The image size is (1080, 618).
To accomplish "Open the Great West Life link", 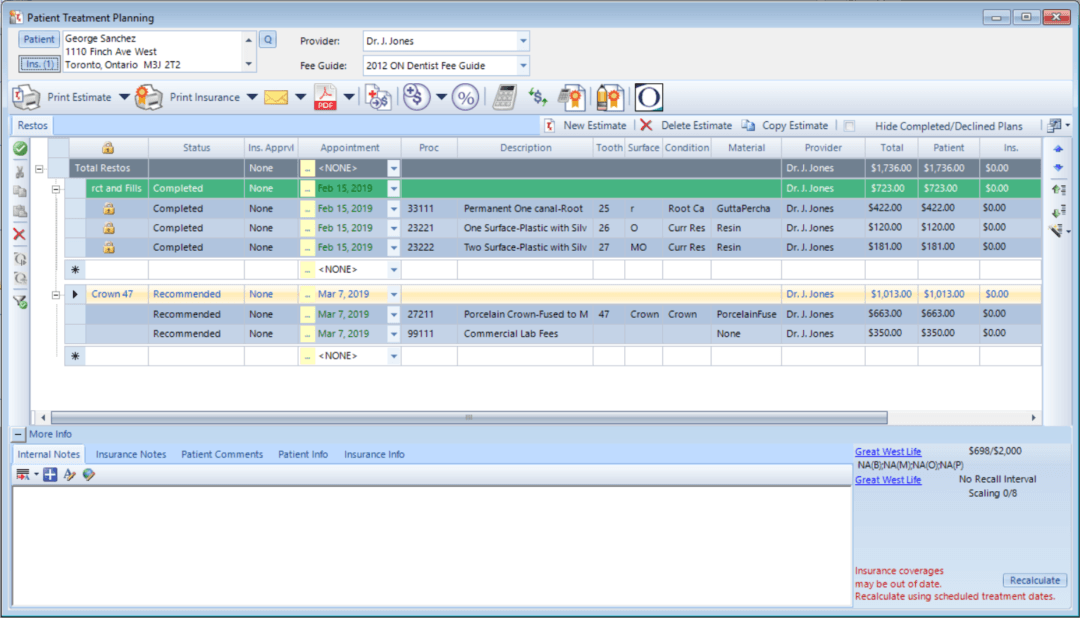I will (888, 451).
